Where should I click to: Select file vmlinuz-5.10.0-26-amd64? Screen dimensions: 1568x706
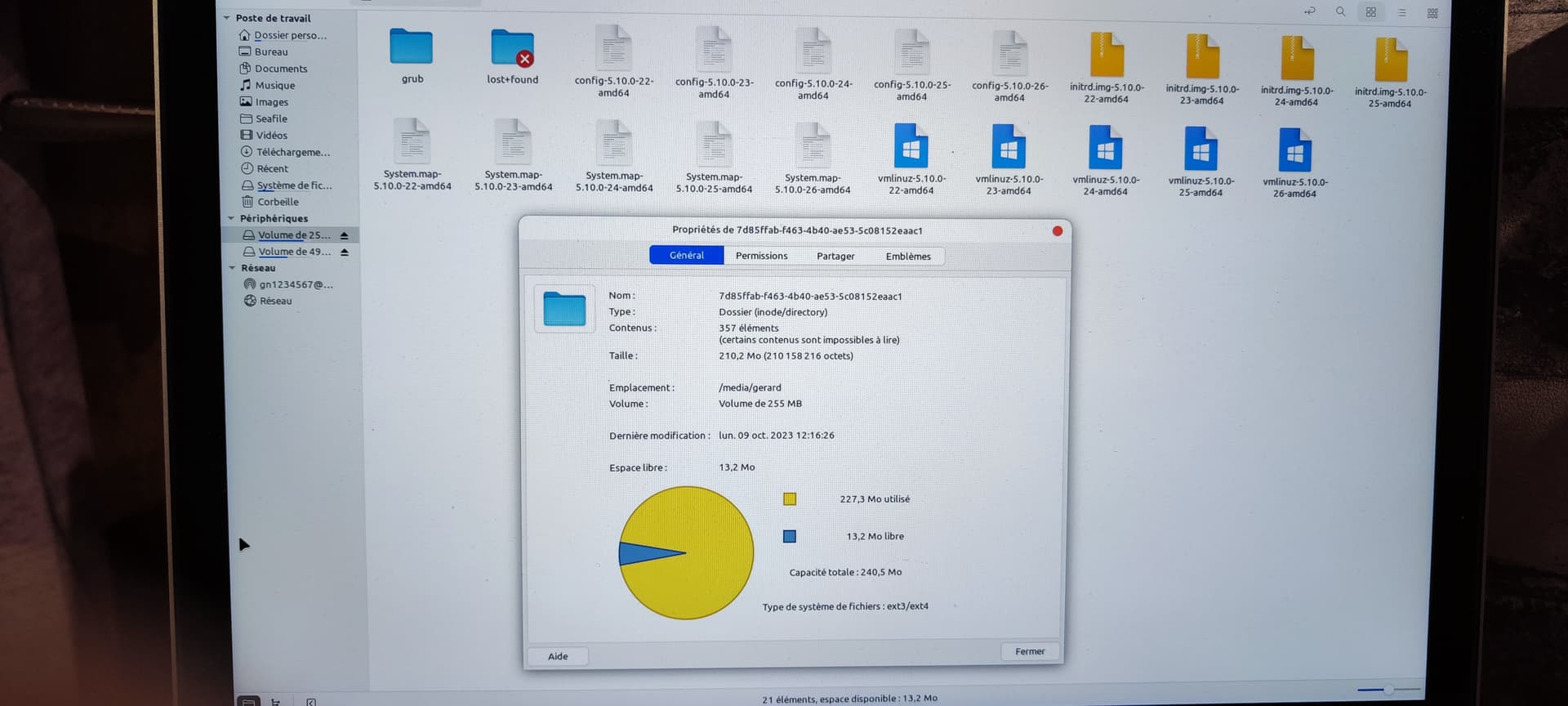[x=1295, y=163]
